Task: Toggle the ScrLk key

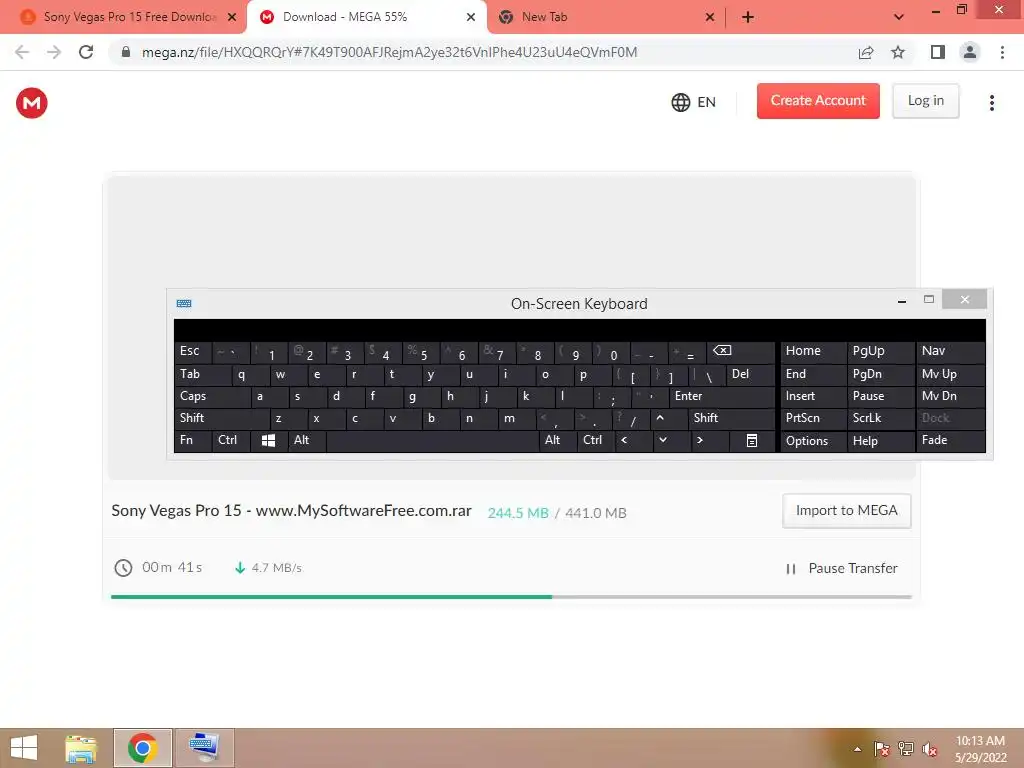Action: tap(880, 419)
